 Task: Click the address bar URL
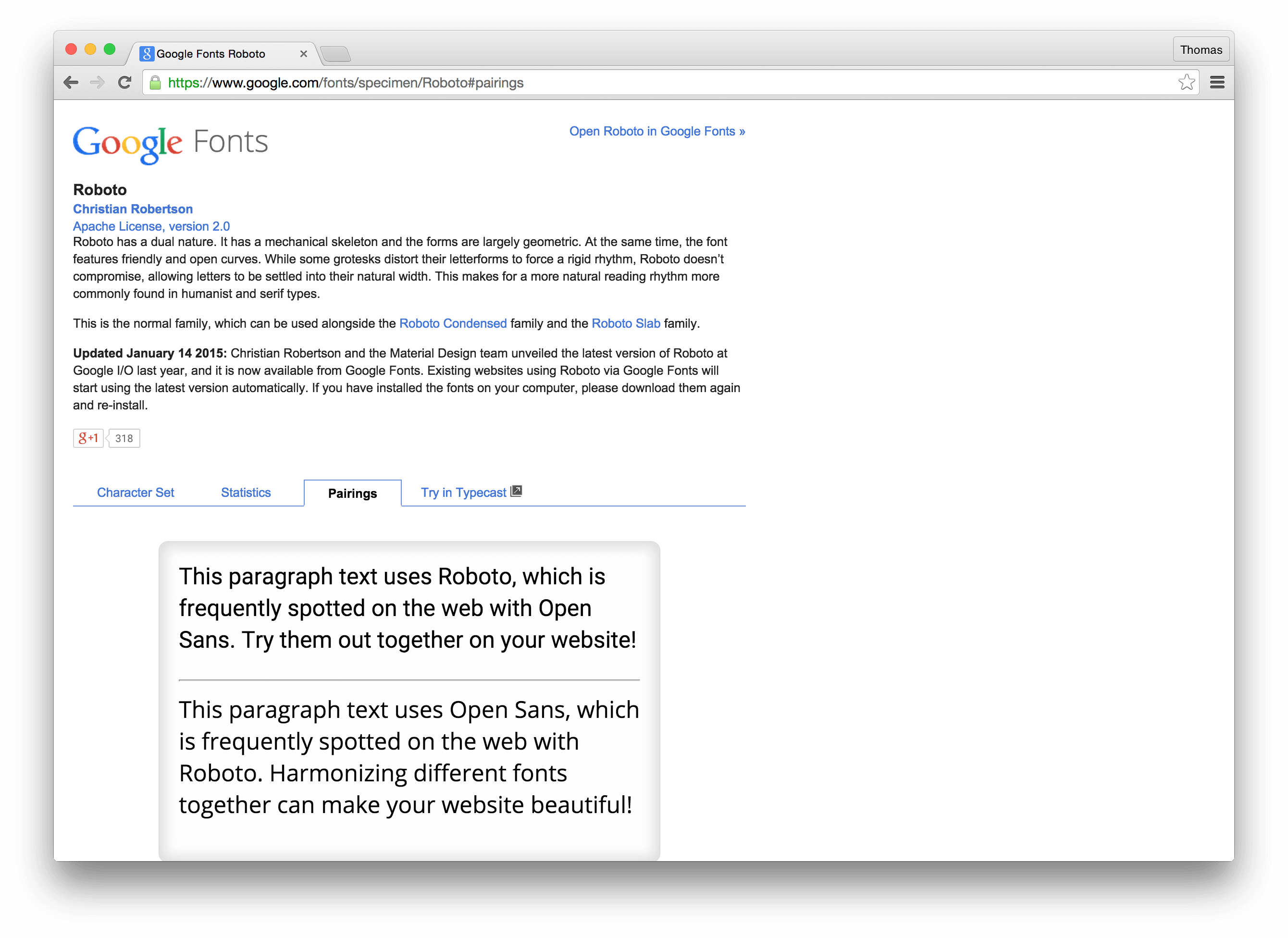click(x=346, y=83)
